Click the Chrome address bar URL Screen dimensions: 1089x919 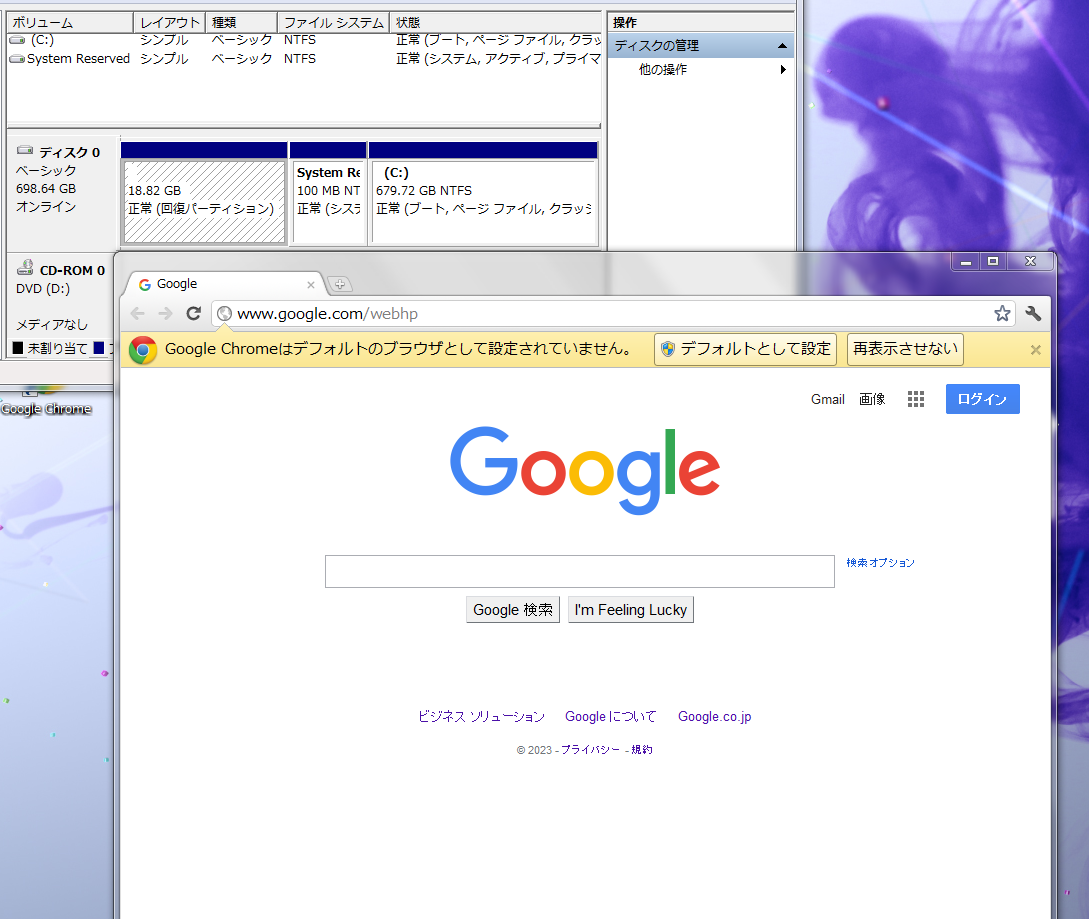[328, 314]
